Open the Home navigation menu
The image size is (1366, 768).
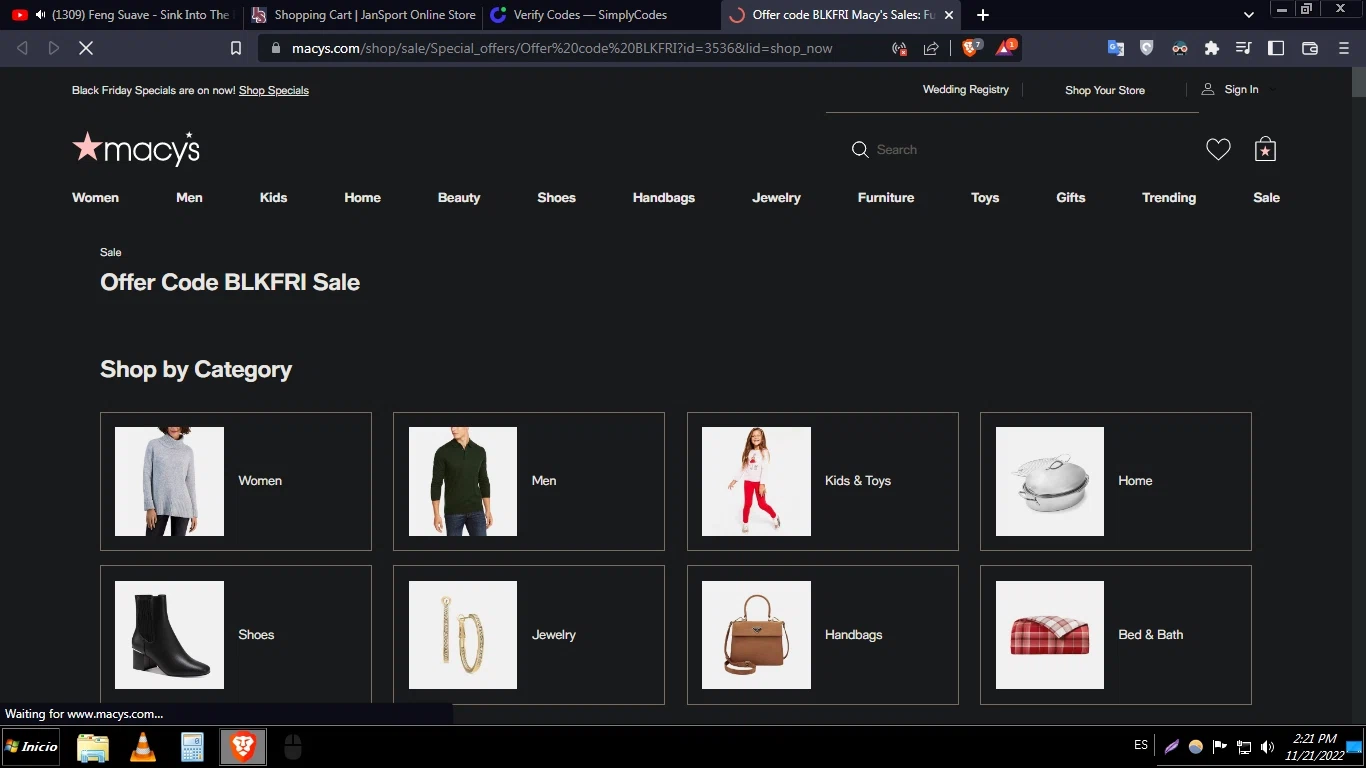pyautogui.click(x=362, y=198)
